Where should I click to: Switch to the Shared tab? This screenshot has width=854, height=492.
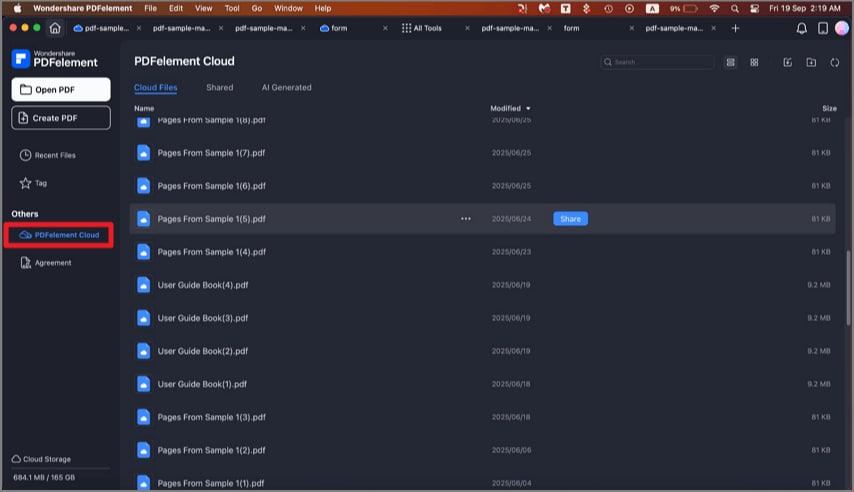click(x=219, y=88)
